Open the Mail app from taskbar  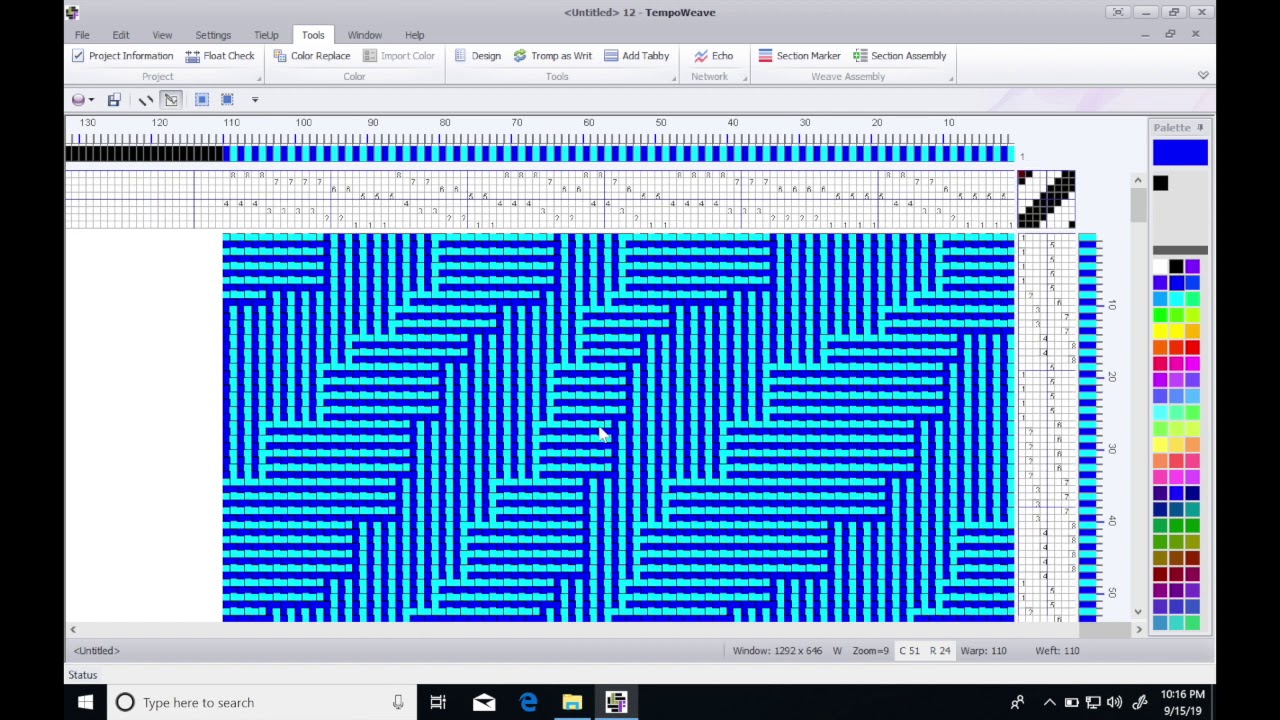click(x=484, y=702)
